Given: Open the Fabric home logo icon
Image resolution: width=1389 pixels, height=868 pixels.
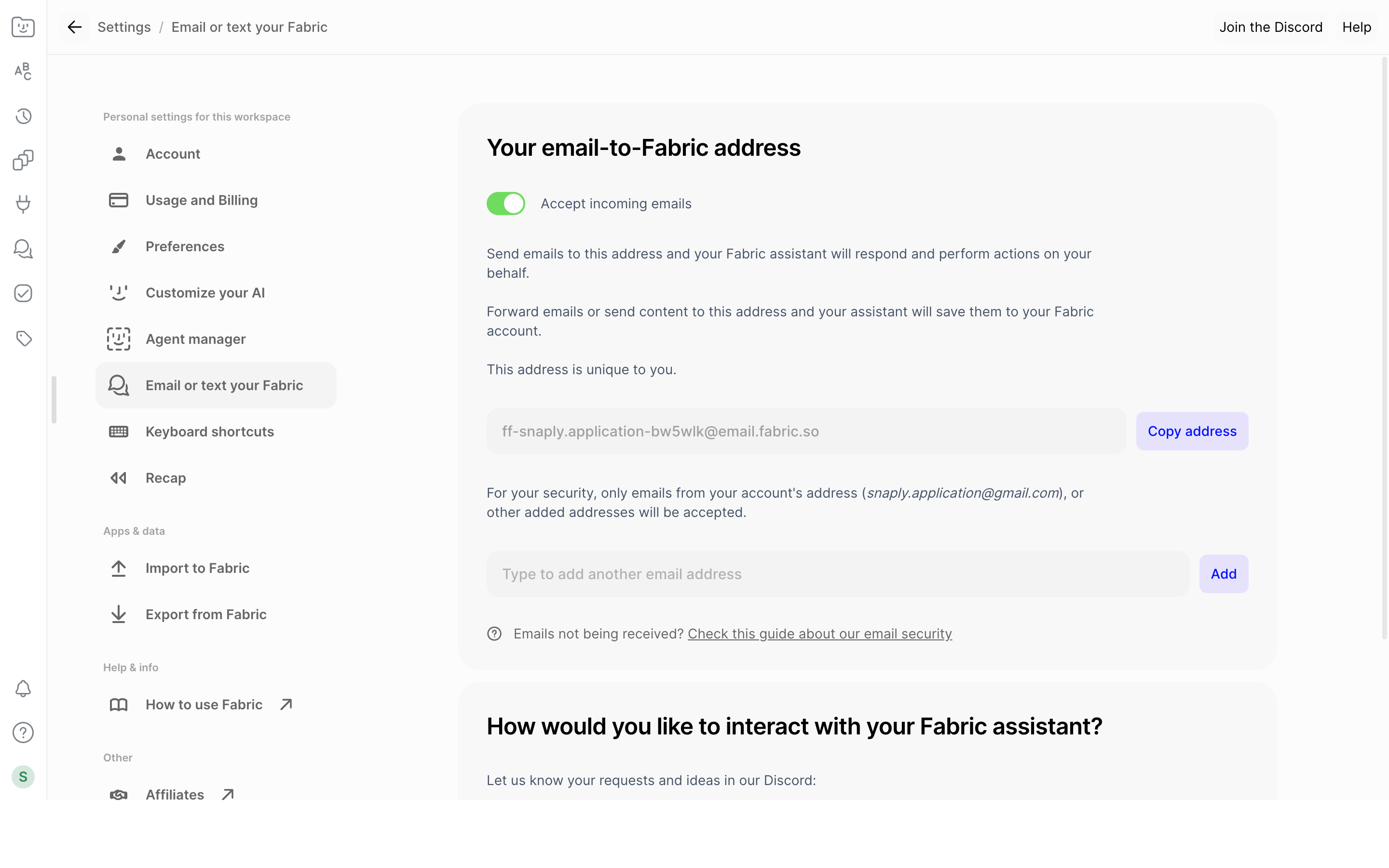Looking at the screenshot, I should [x=23, y=27].
